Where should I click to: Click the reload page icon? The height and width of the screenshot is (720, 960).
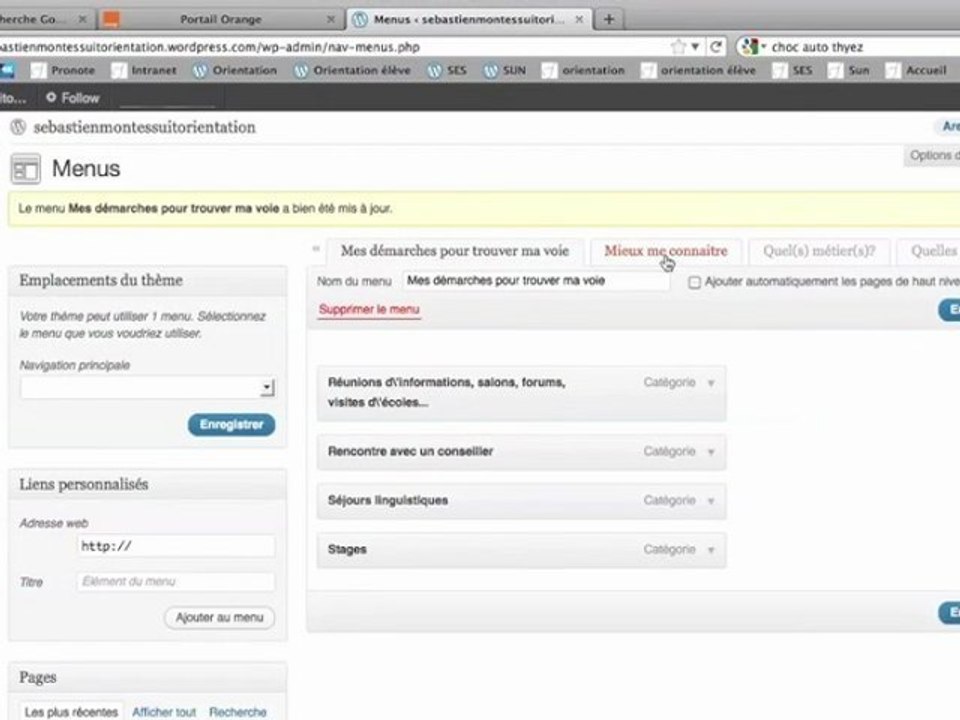[715, 47]
